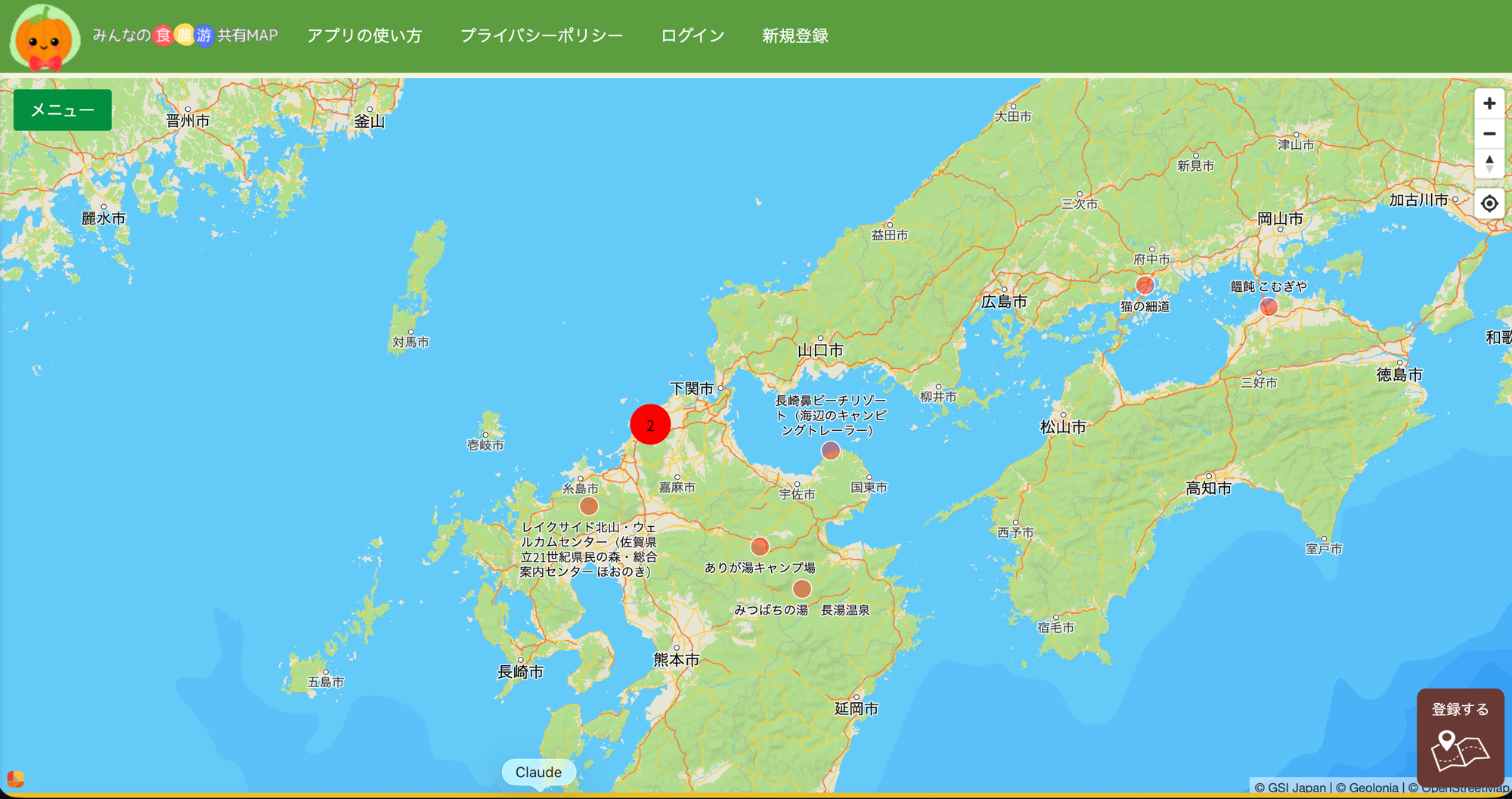
Task: Select the 饂飩 こむぎや map marker
Action: click(x=1269, y=306)
